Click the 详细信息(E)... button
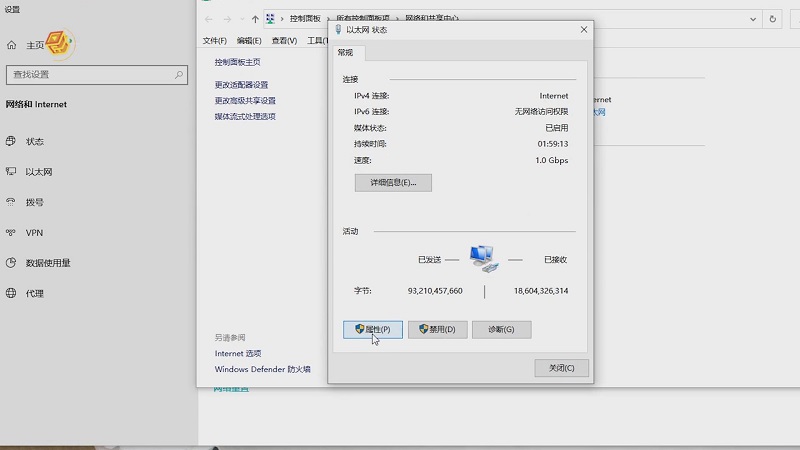The image size is (800, 450). (x=393, y=183)
